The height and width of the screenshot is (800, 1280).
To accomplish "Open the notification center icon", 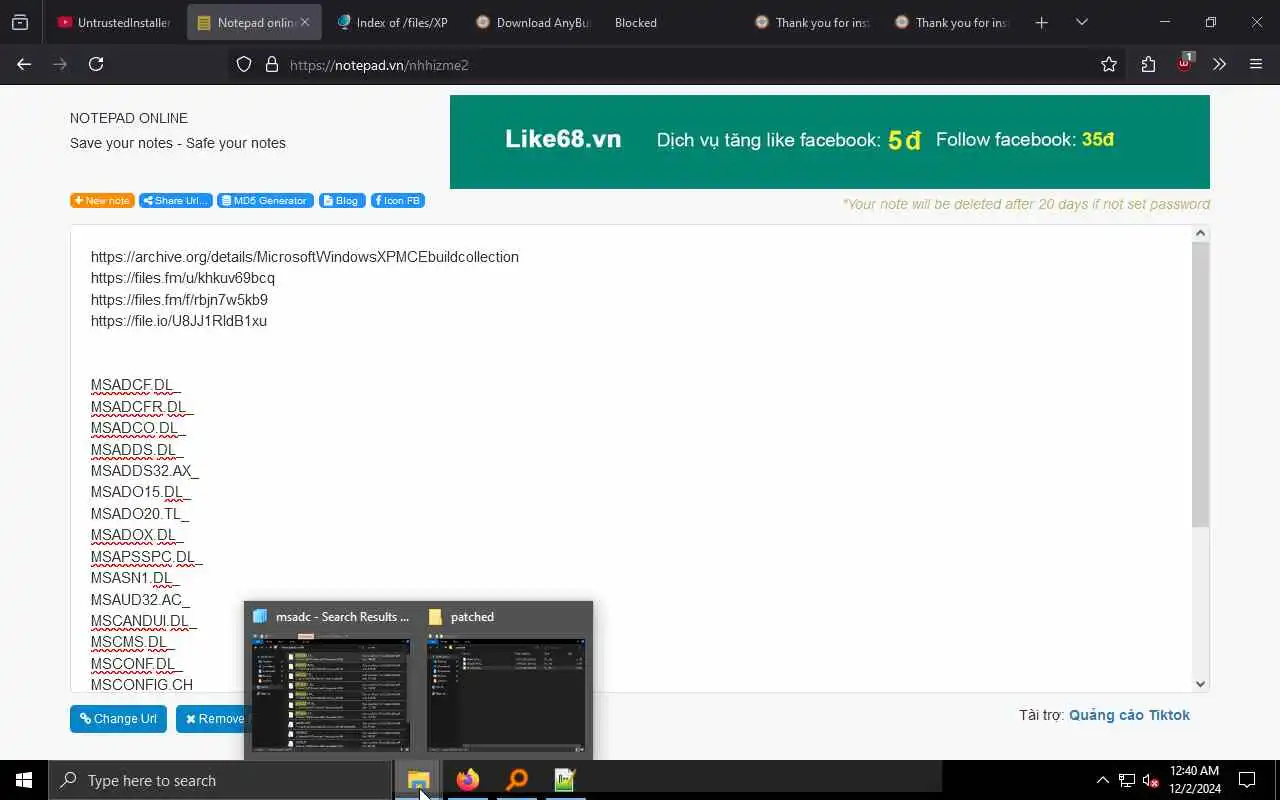I will click(1247, 780).
